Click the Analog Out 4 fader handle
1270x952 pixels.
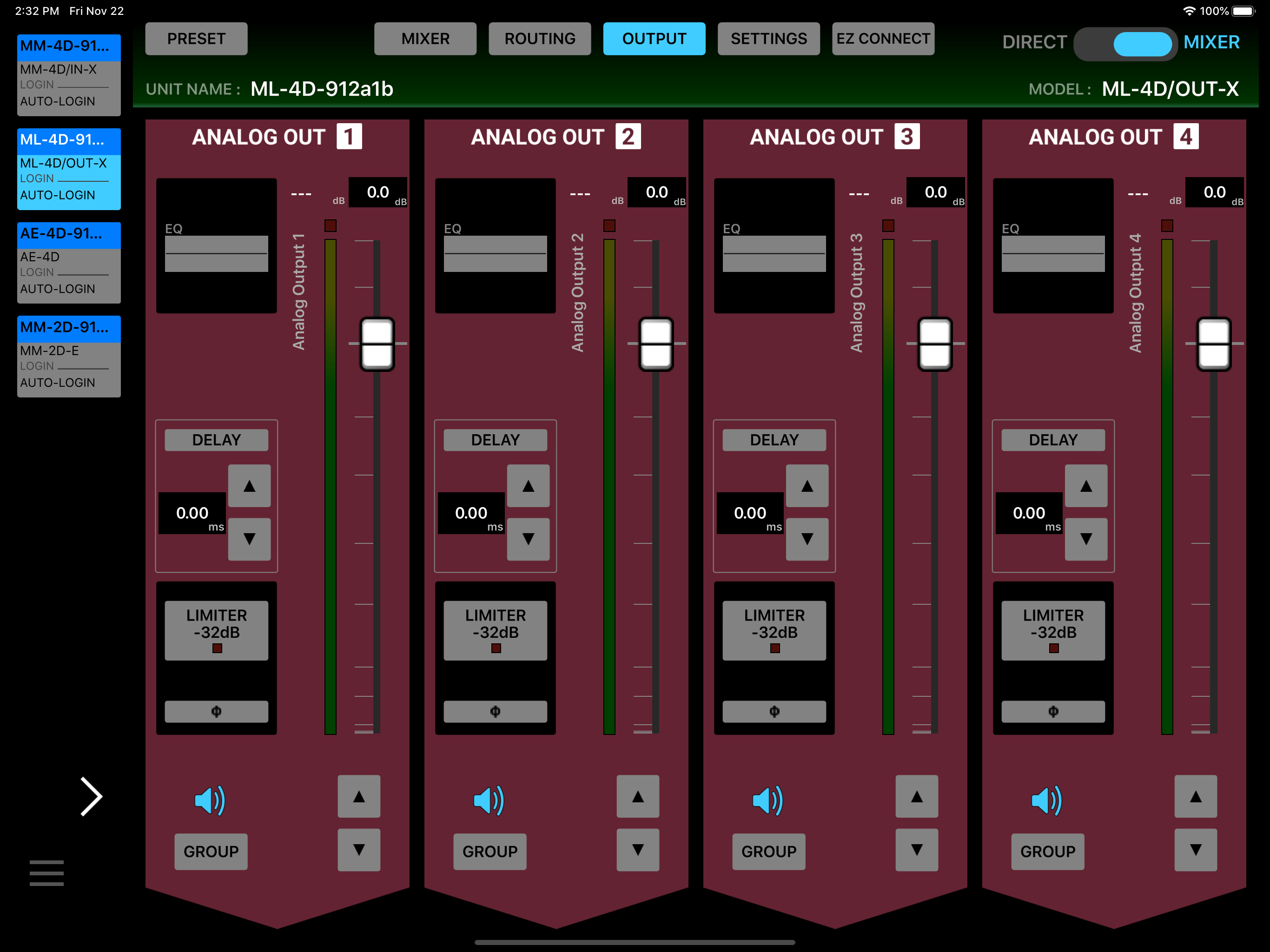[x=1214, y=344]
